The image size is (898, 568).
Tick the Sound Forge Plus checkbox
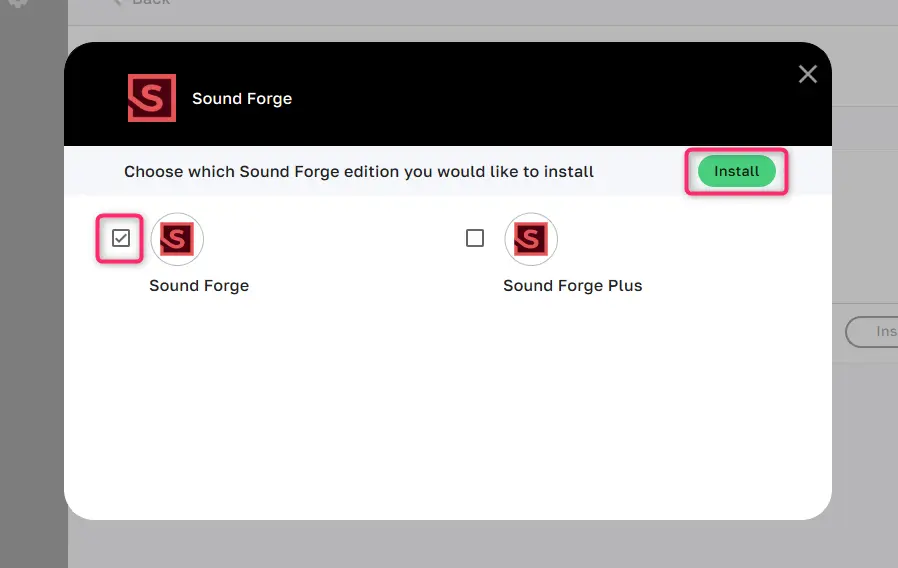pyautogui.click(x=475, y=238)
